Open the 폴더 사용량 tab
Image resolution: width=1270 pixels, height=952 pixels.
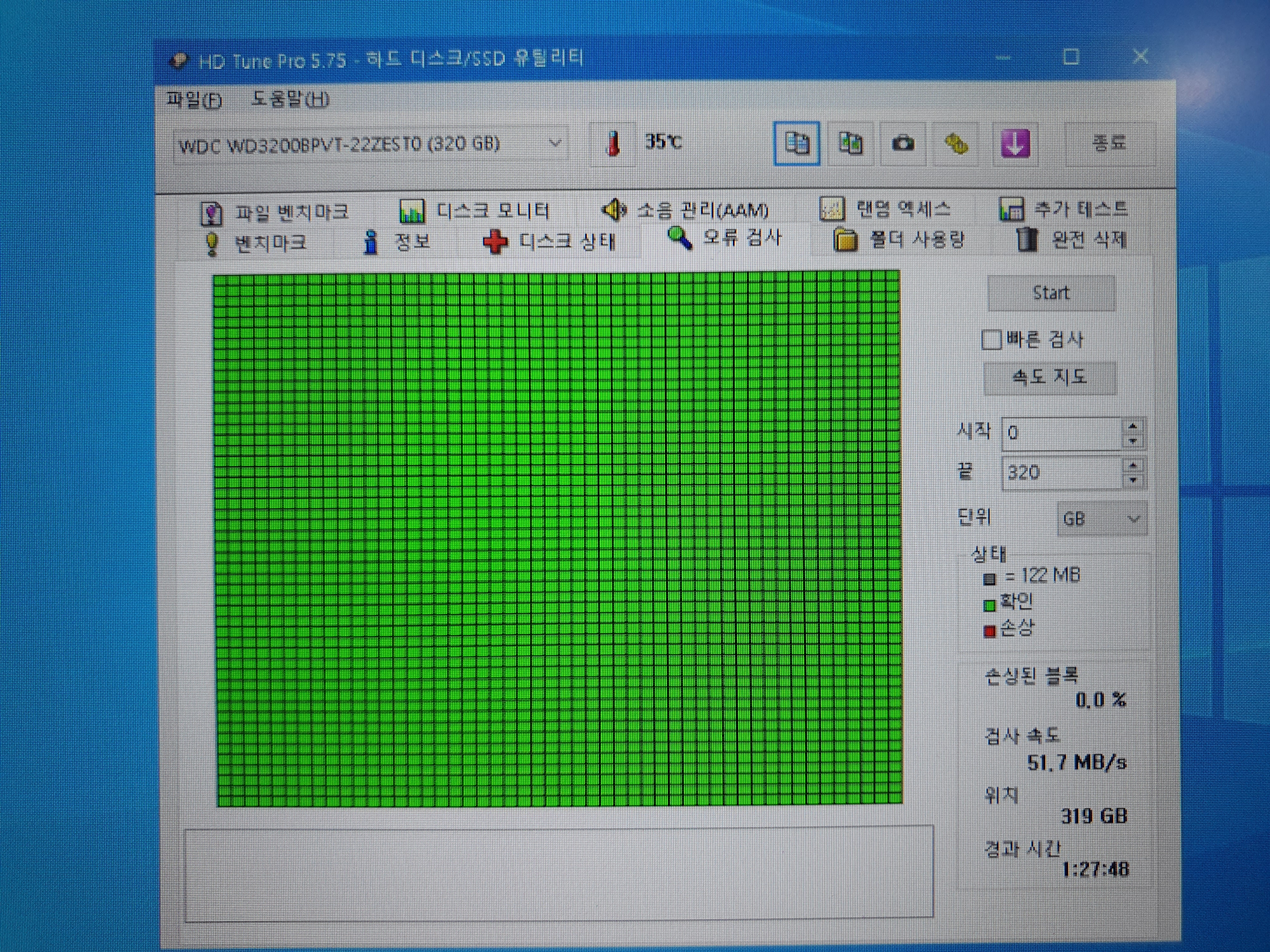pos(899,240)
